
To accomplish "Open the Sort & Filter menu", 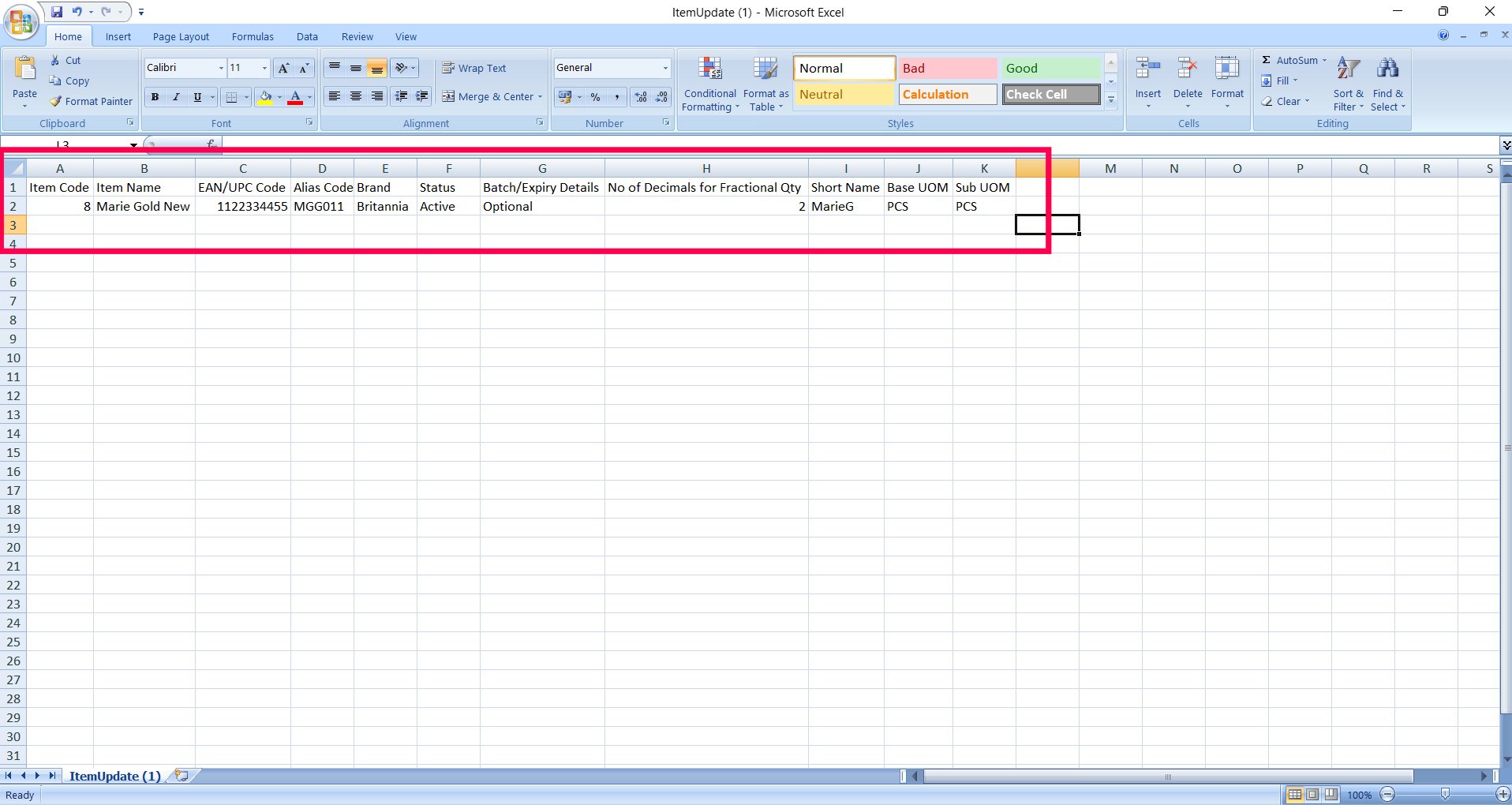I will (x=1349, y=84).
